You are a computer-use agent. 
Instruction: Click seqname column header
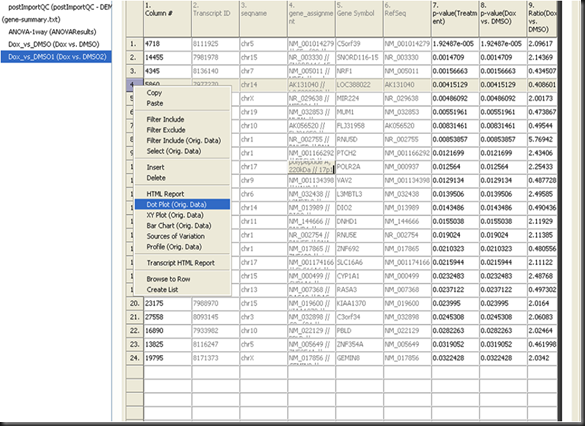tap(263, 19)
